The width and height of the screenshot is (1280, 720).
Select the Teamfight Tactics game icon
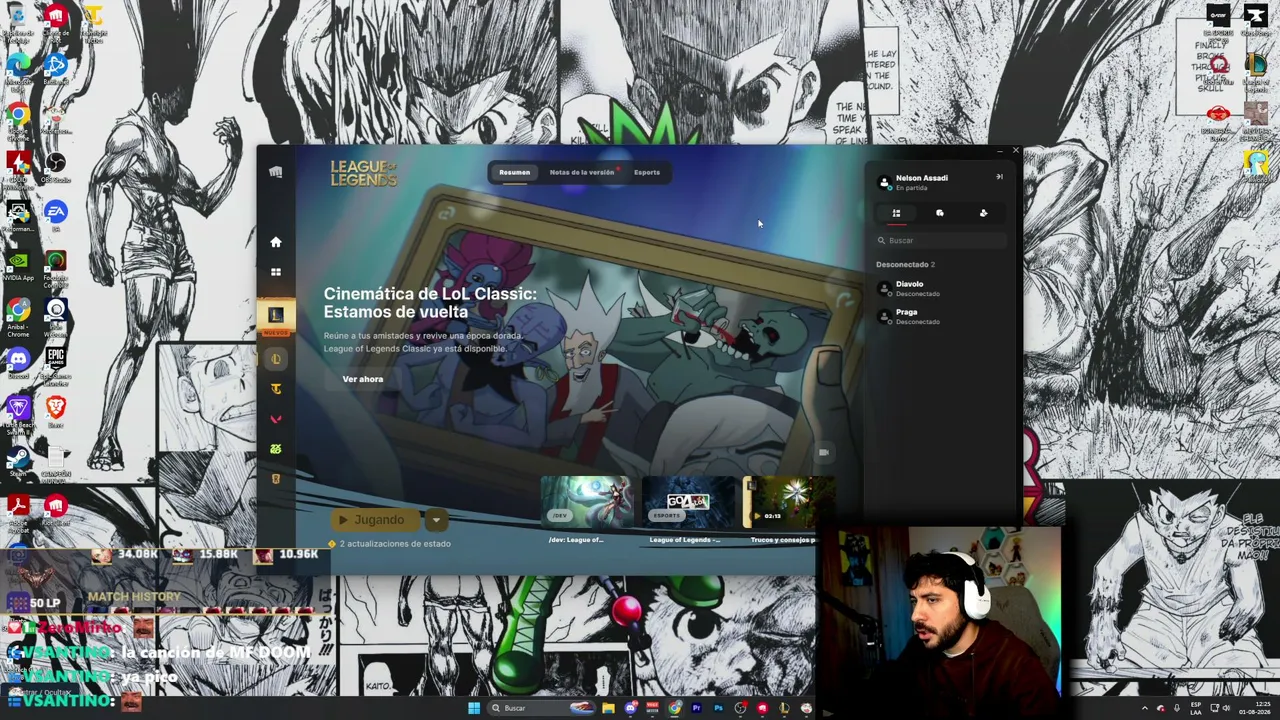click(276, 389)
